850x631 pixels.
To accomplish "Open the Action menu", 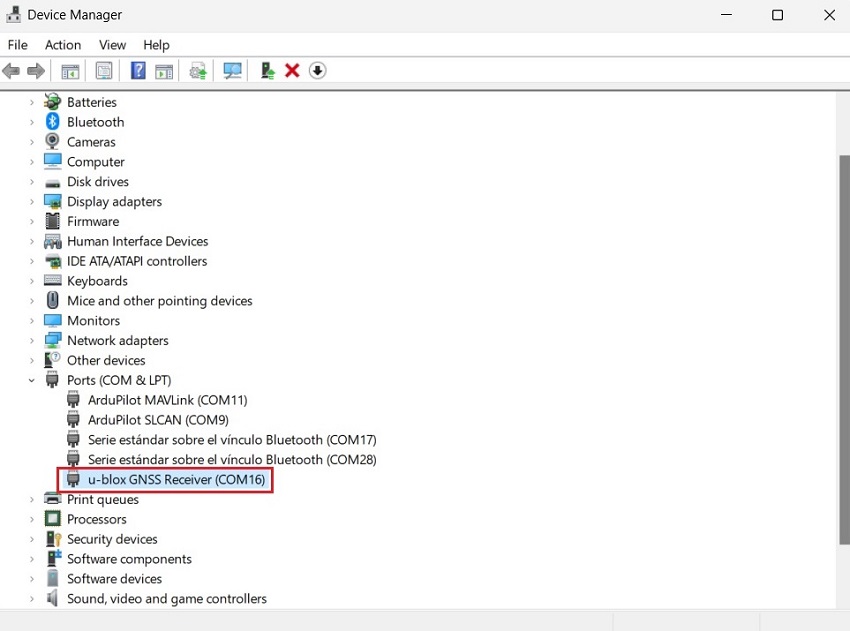I will click(63, 45).
